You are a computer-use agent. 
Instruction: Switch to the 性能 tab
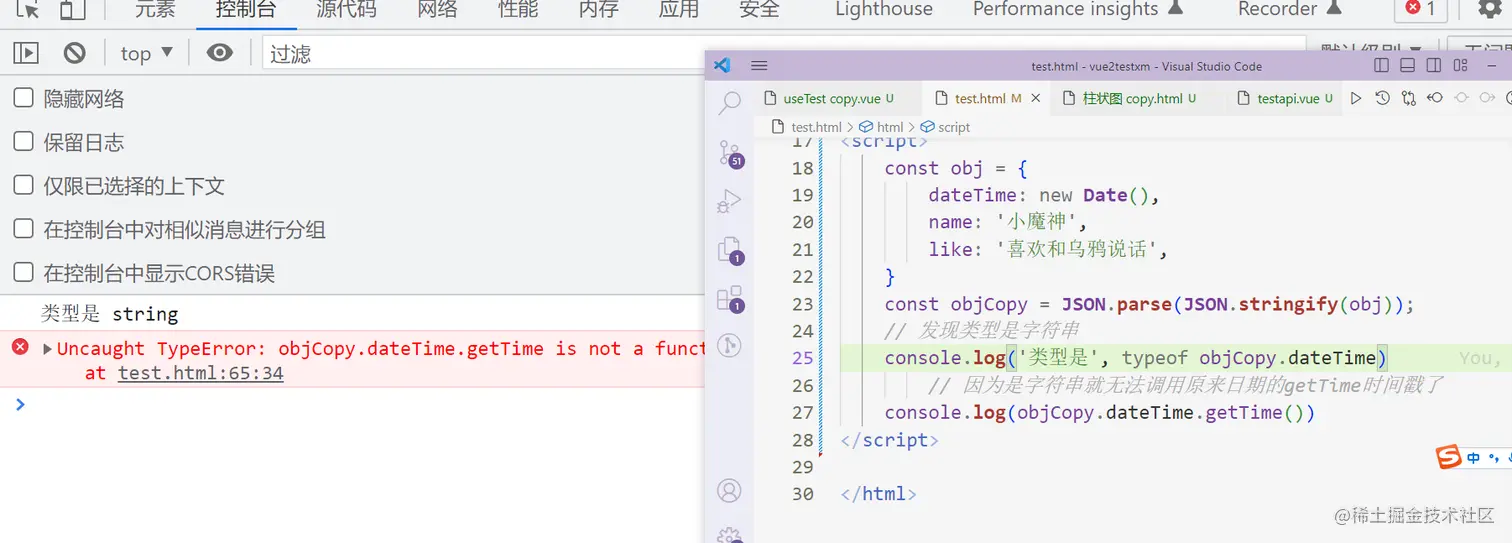coord(518,9)
